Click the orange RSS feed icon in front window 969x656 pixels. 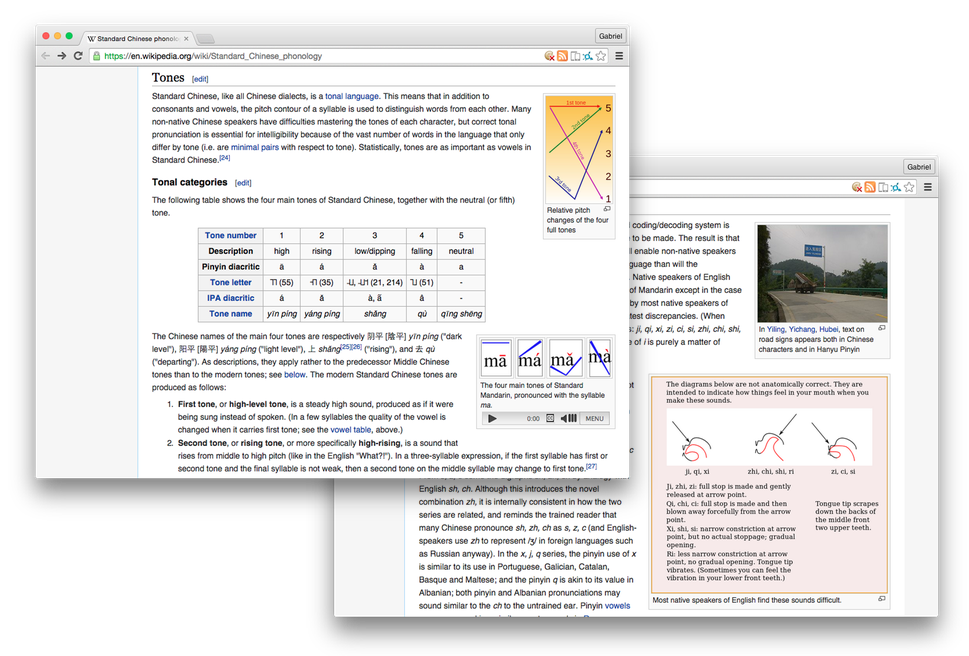(x=562, y=56)
